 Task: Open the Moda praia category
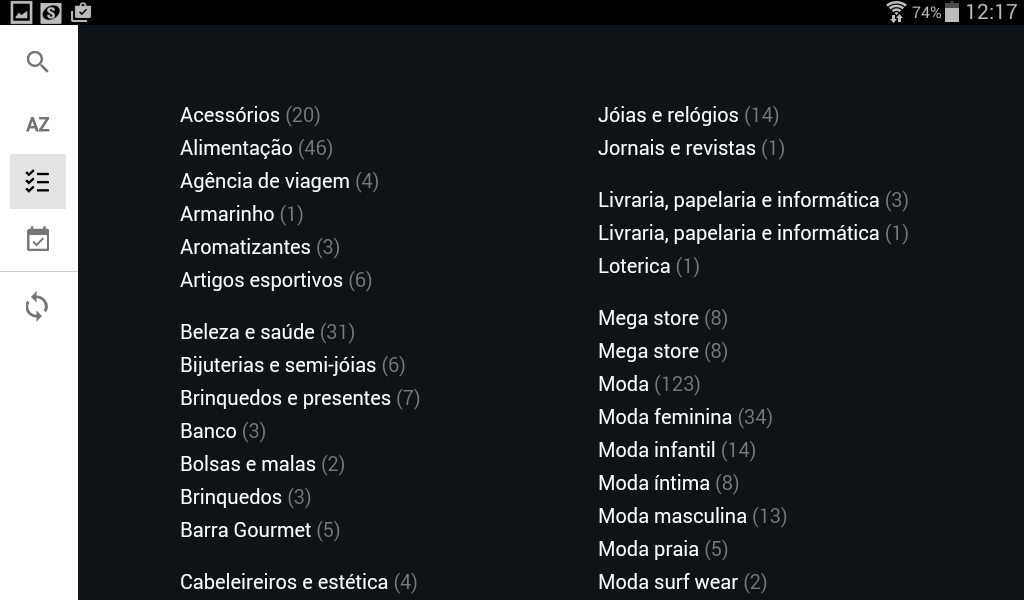pyautogui.click(x=662, y=549)
